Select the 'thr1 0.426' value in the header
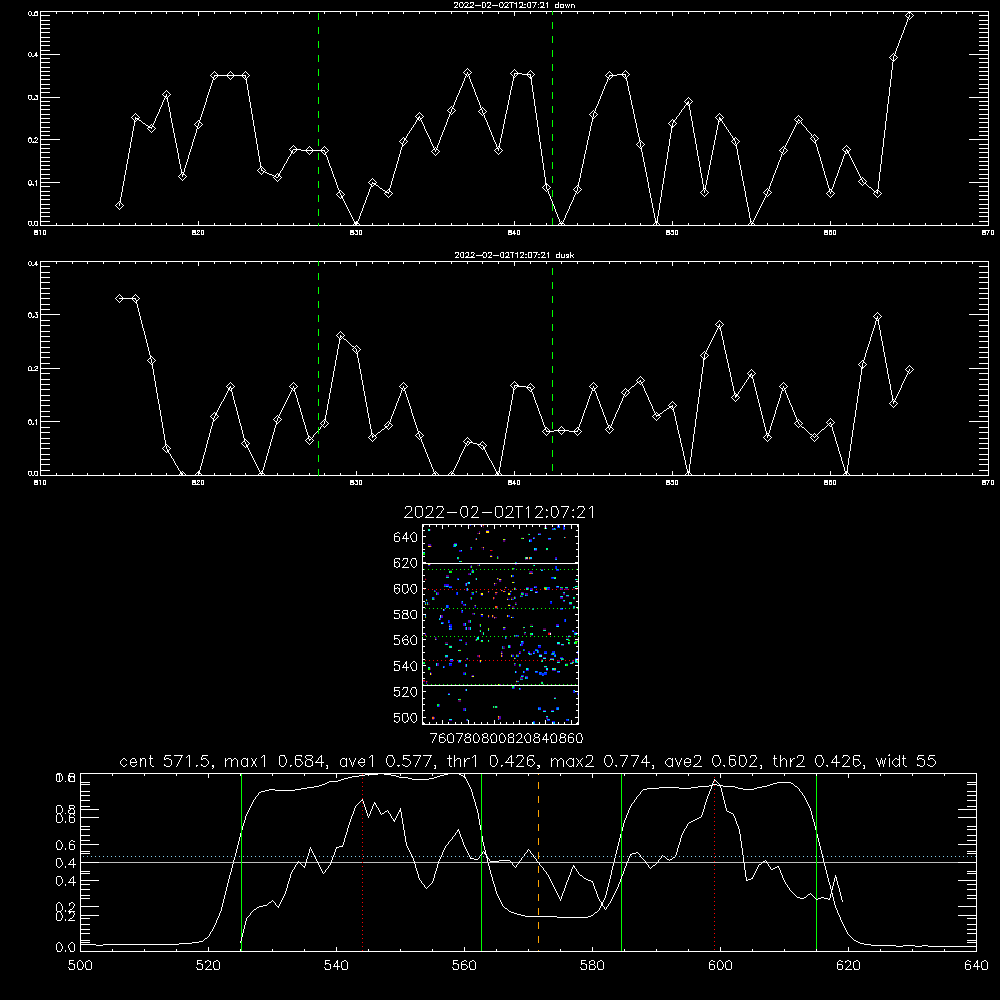 489,761
